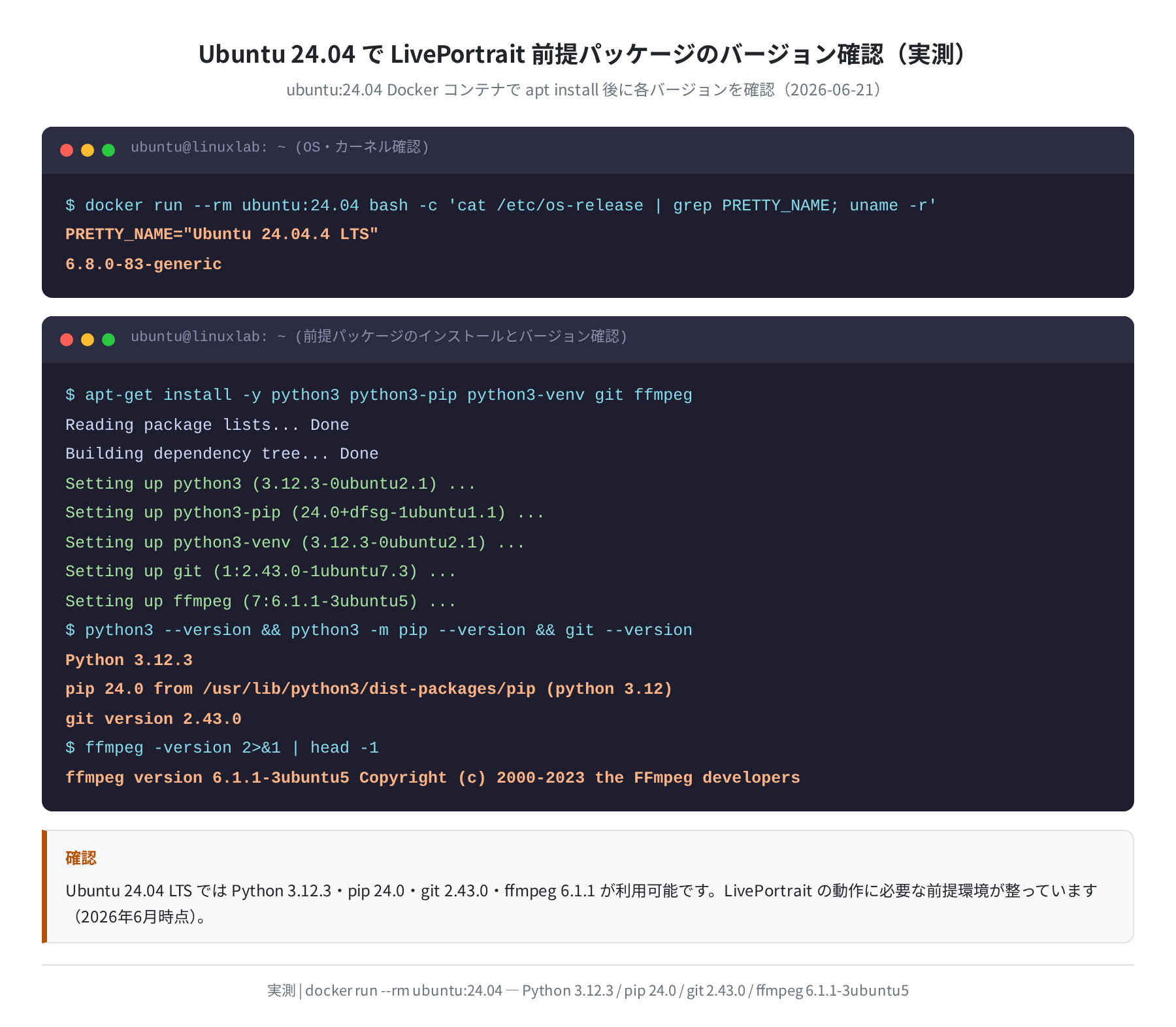Click red close dot on OS・カーネル確認 terminal
This screenshot has height=1027, width=1176.
pos(67,150)
